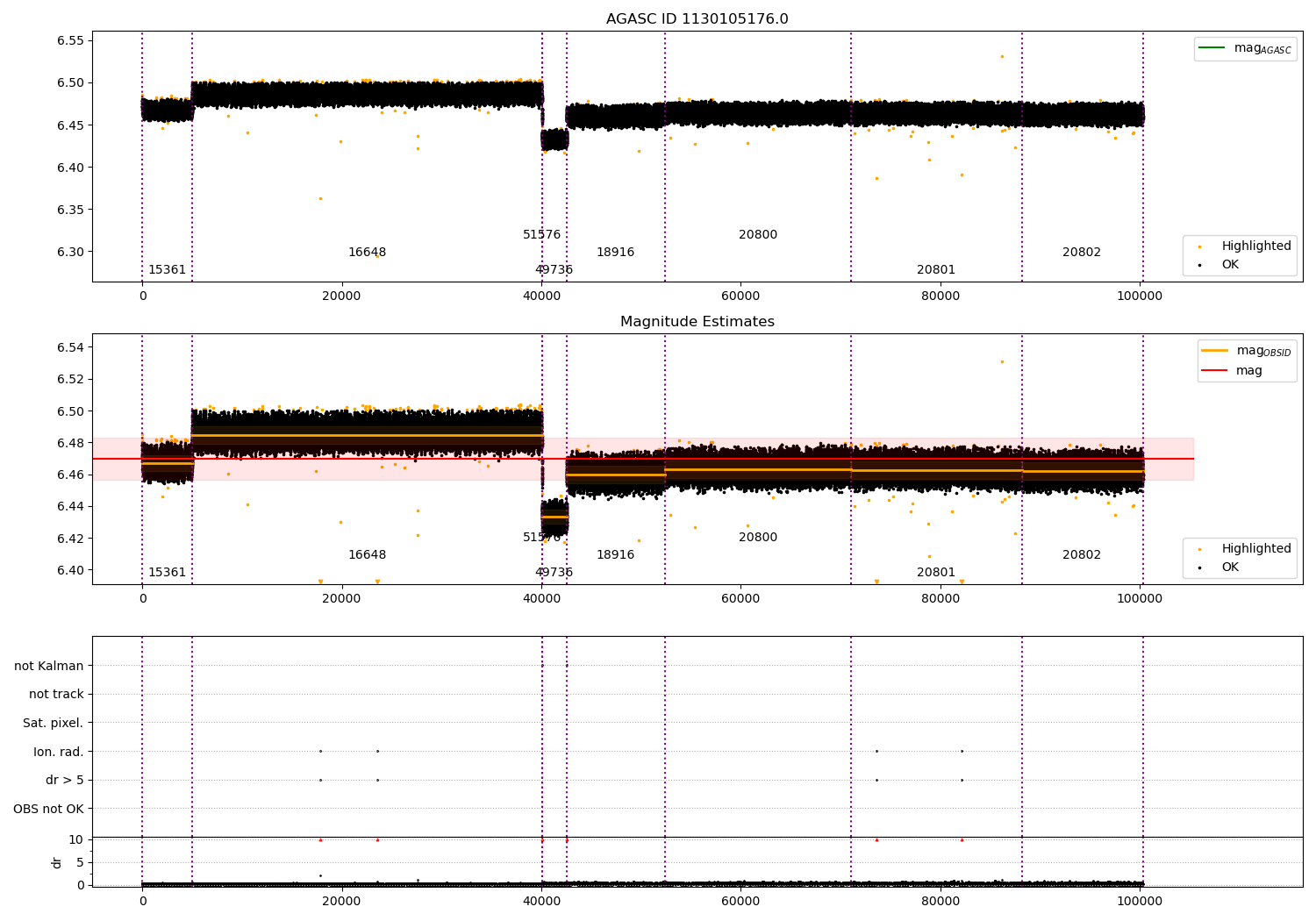Click OBSID label 20801 in Magnitude Estimates plot
Viewport: 1316px width, 921px height.
(936, 573)
